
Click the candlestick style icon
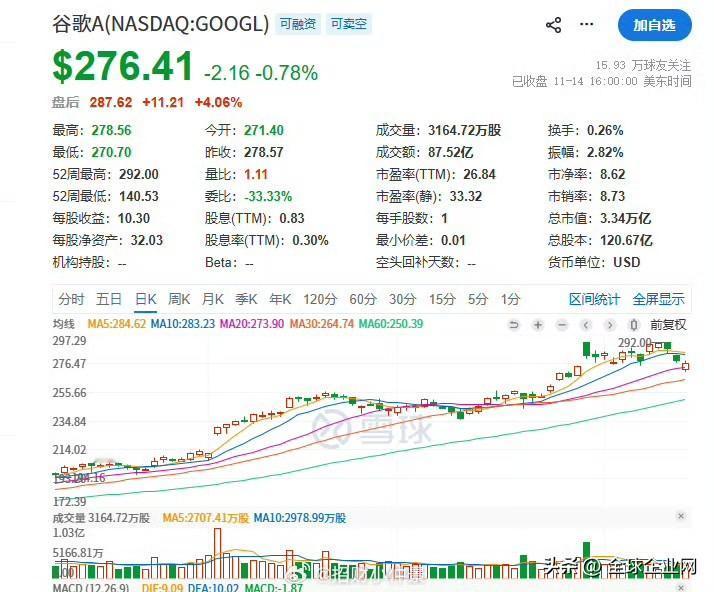633,325
